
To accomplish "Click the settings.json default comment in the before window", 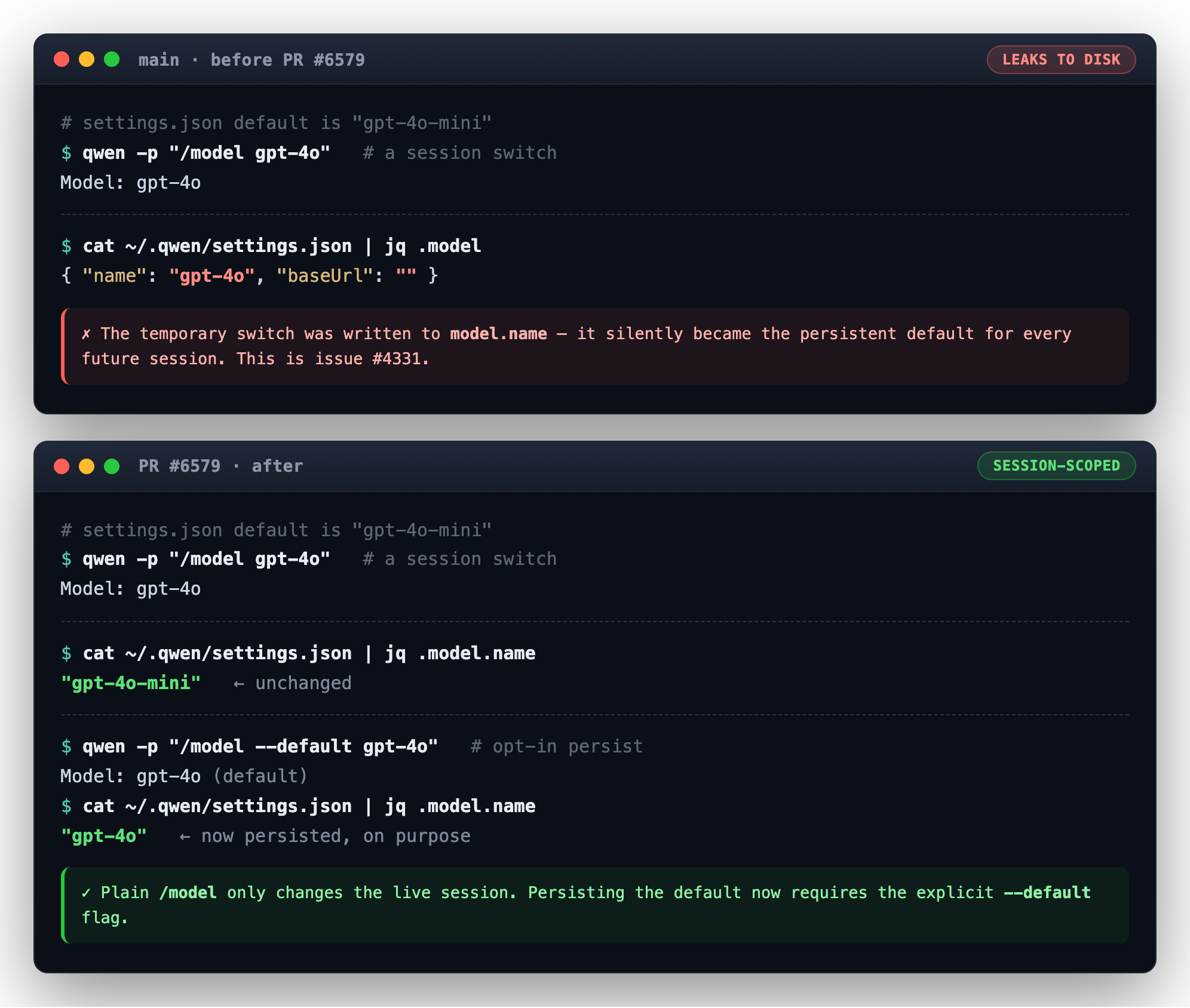I will (x=276, y=123).
